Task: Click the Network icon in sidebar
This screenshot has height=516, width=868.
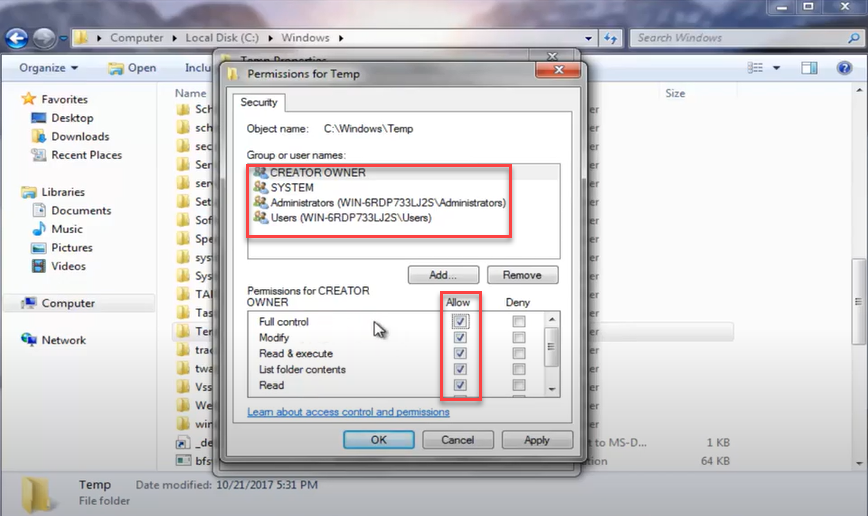Action: click(x=29, y=339)
